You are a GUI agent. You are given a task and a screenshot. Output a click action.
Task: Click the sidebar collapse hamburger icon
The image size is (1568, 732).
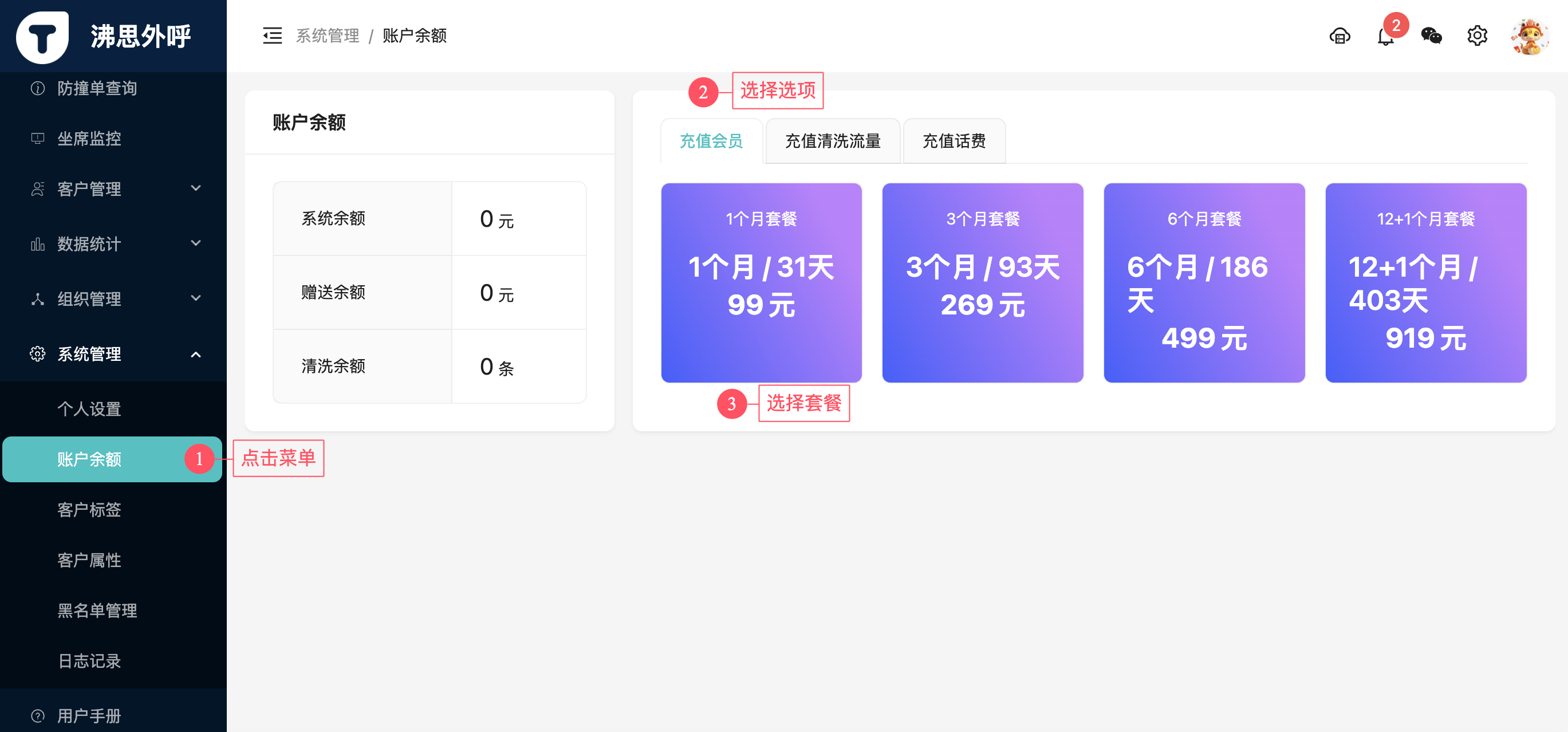(272, 36)
